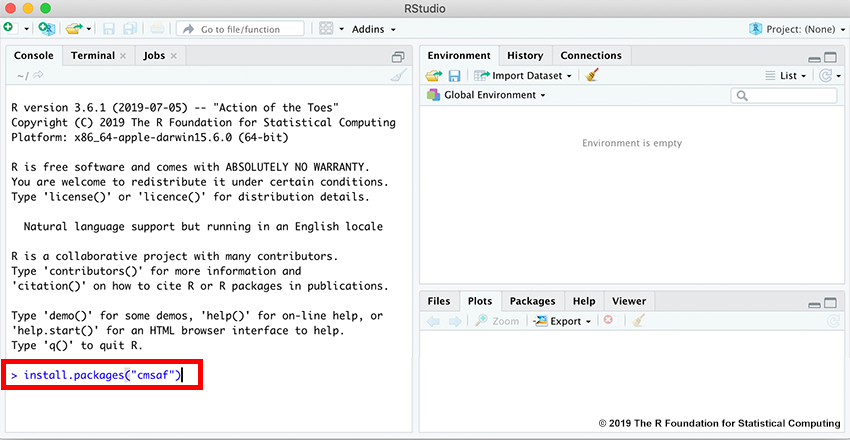The image size is (850, 440).
Task: Click the Refresh plot icon
Action: pos(833,321)
